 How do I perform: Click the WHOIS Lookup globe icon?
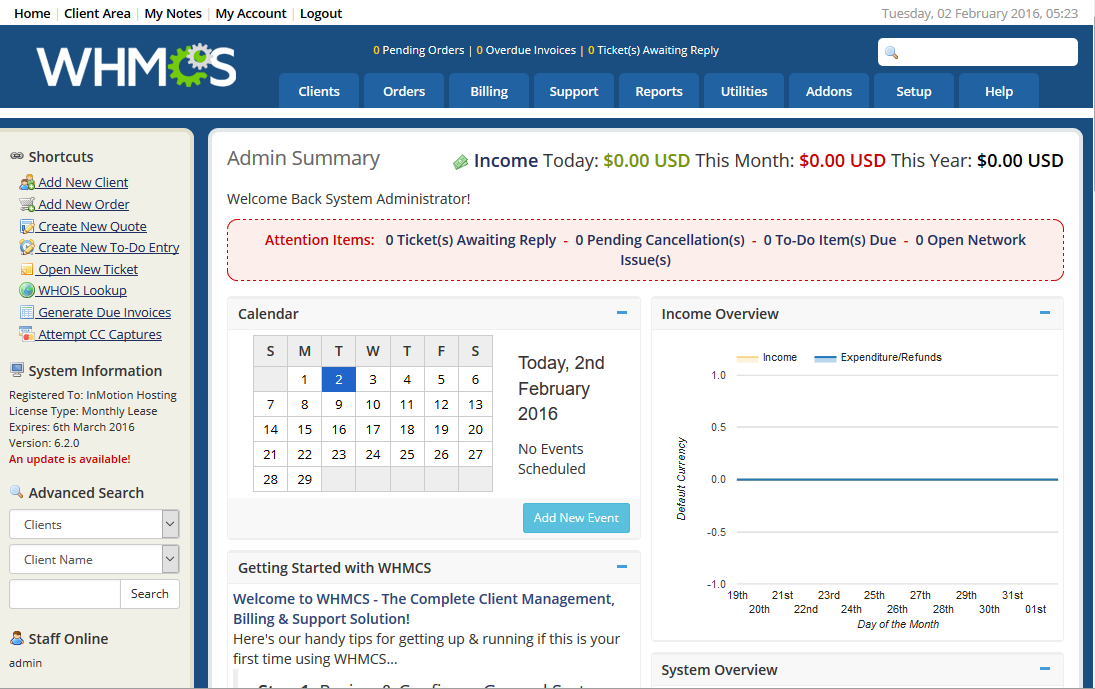point(27,291)
